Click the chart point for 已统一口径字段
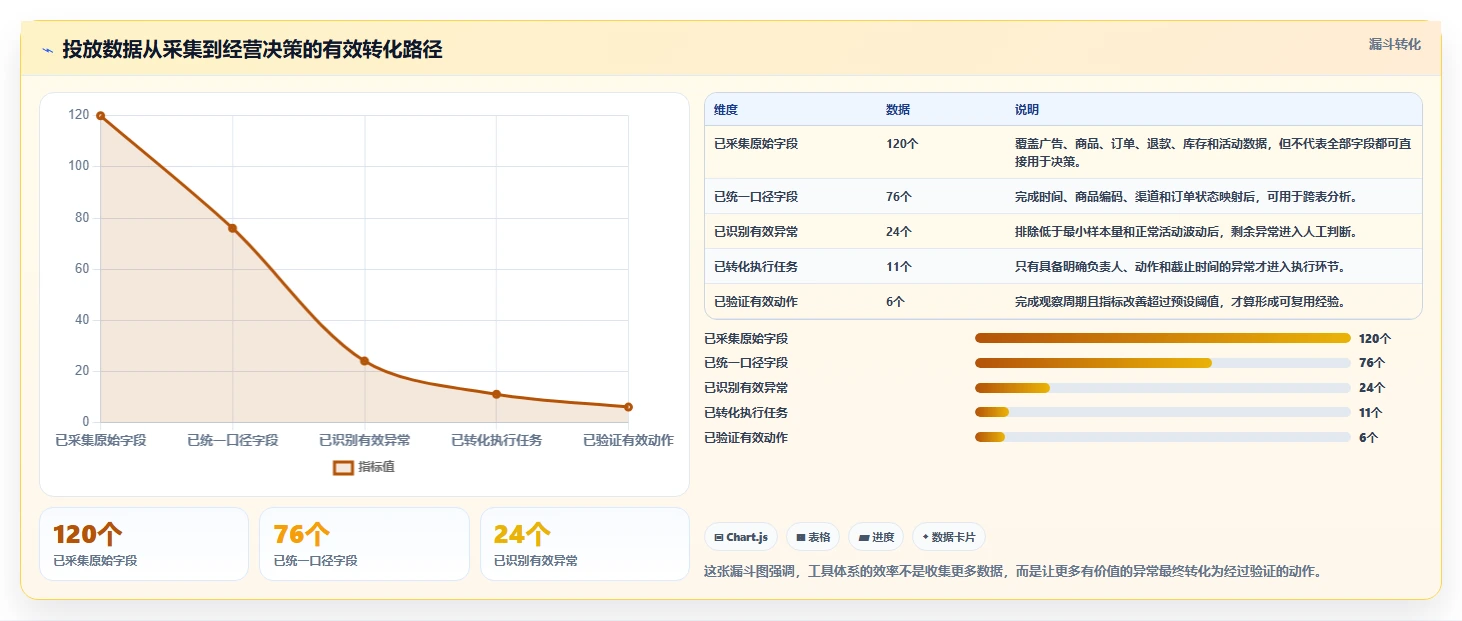The image size is (1462, 621). click(232, 228)
